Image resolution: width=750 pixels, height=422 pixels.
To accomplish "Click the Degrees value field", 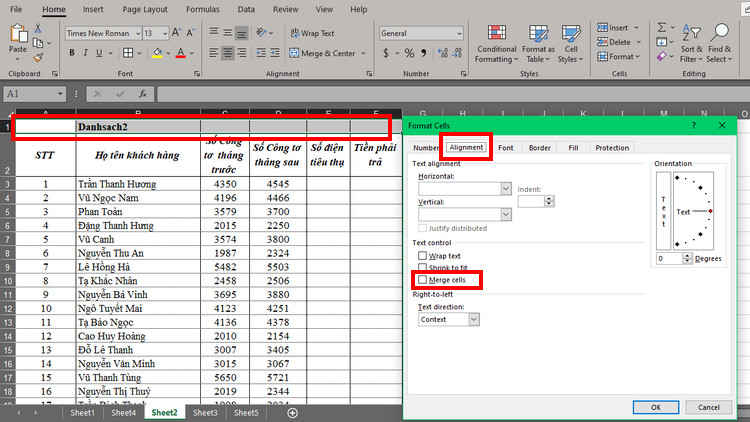I will click(669, 258).
